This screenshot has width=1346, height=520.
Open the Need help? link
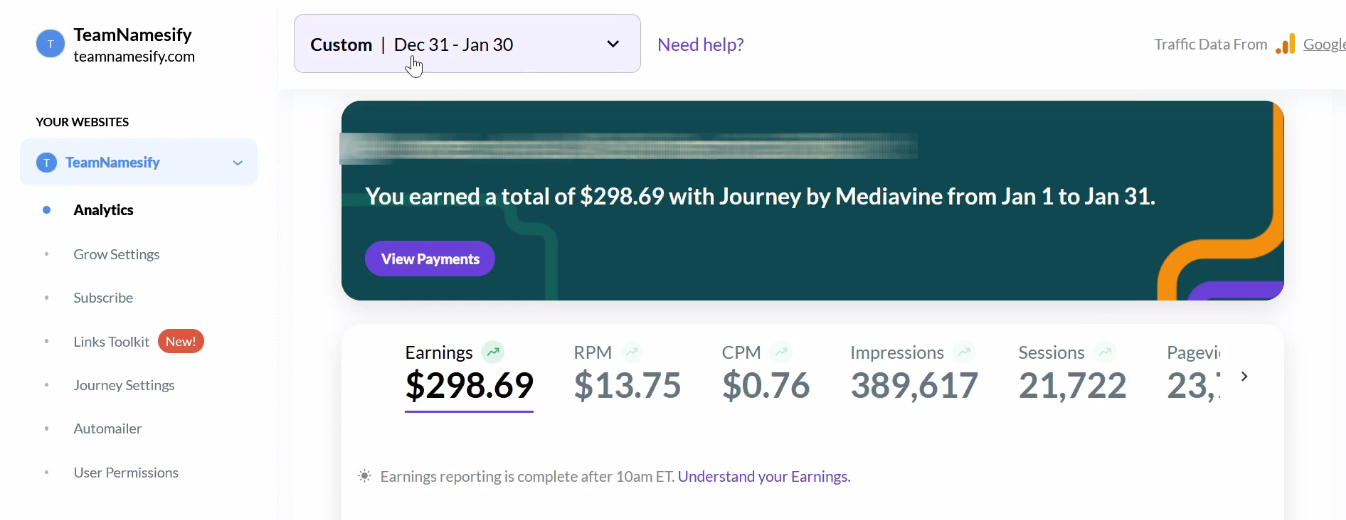700,44
